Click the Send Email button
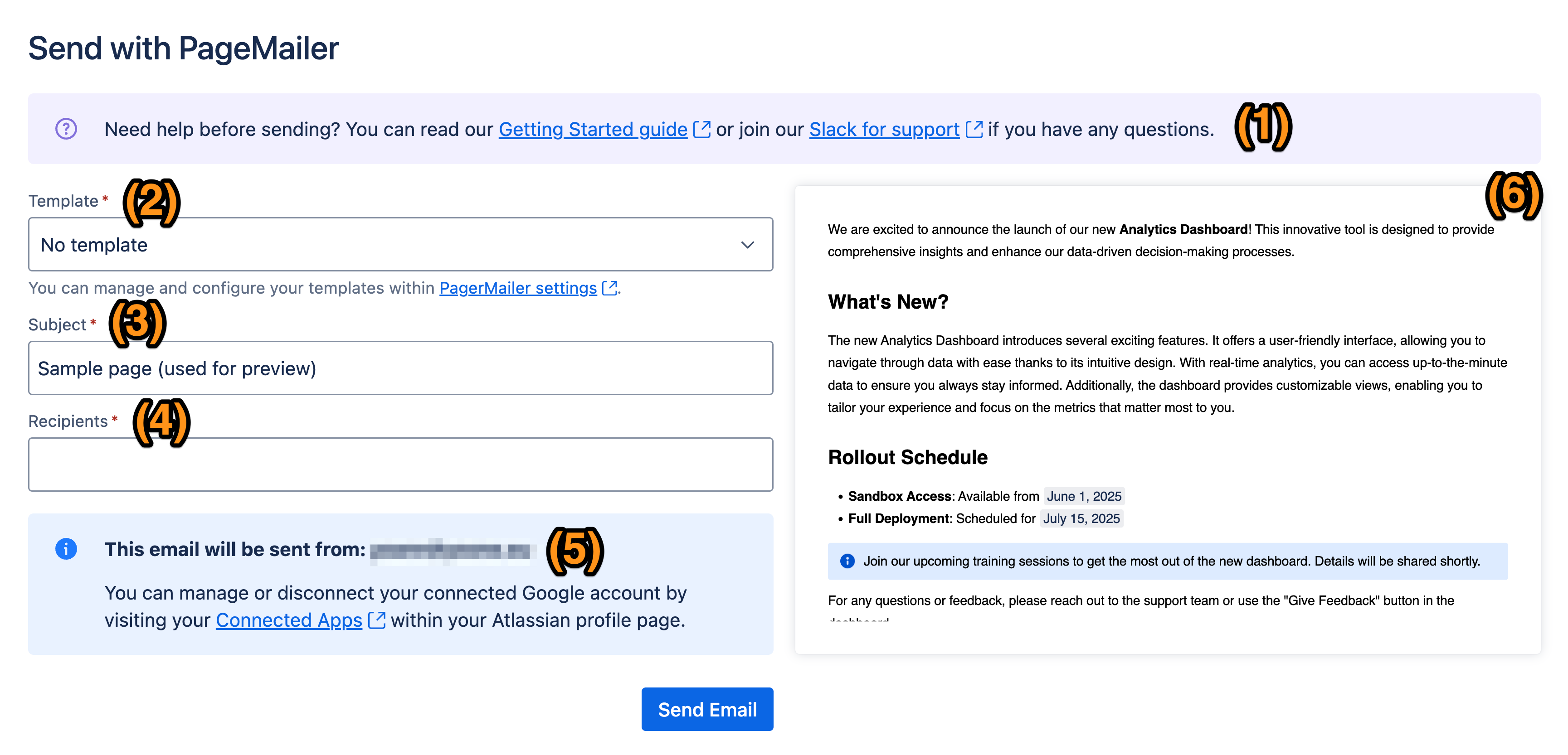This screenshot has width=1568, height=755. point(707,709)
